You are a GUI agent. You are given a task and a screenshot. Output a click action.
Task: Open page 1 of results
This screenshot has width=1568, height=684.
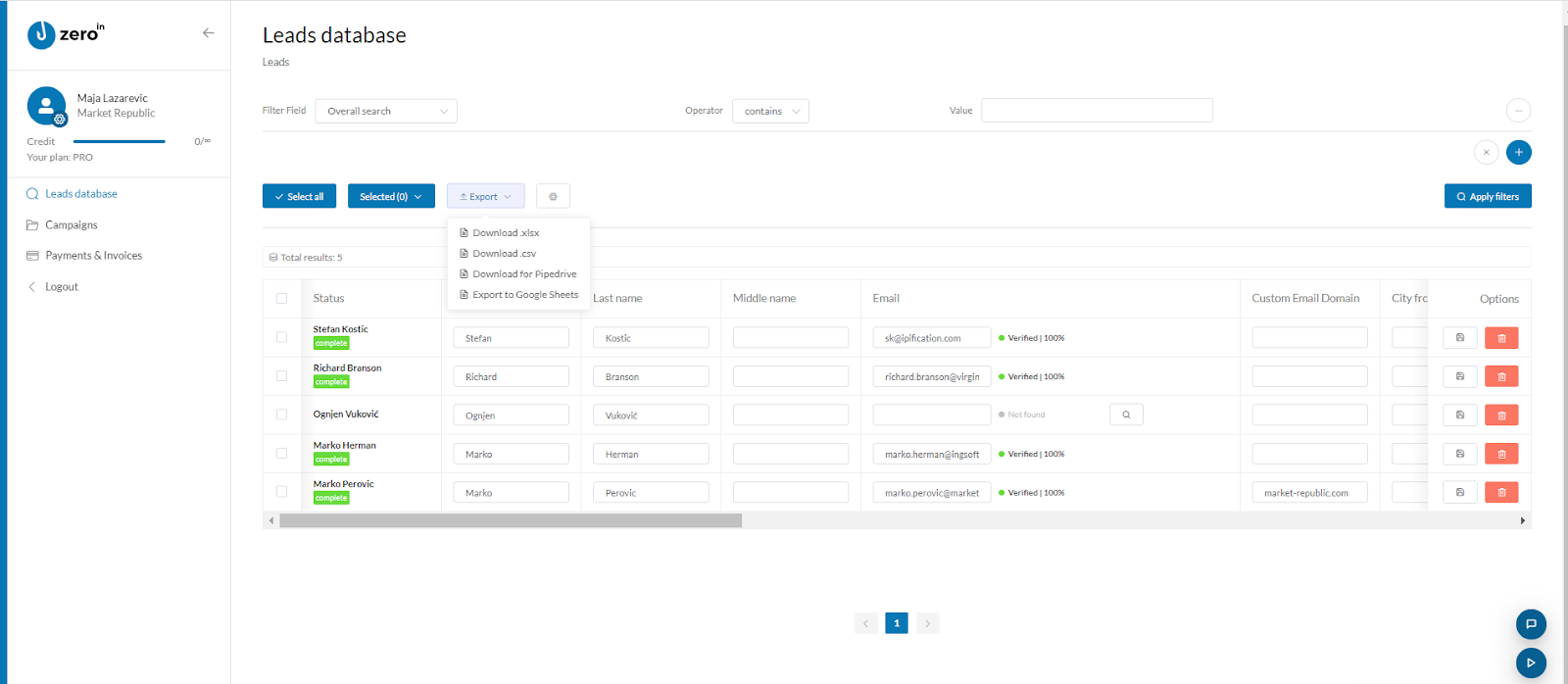coord(897,623)
